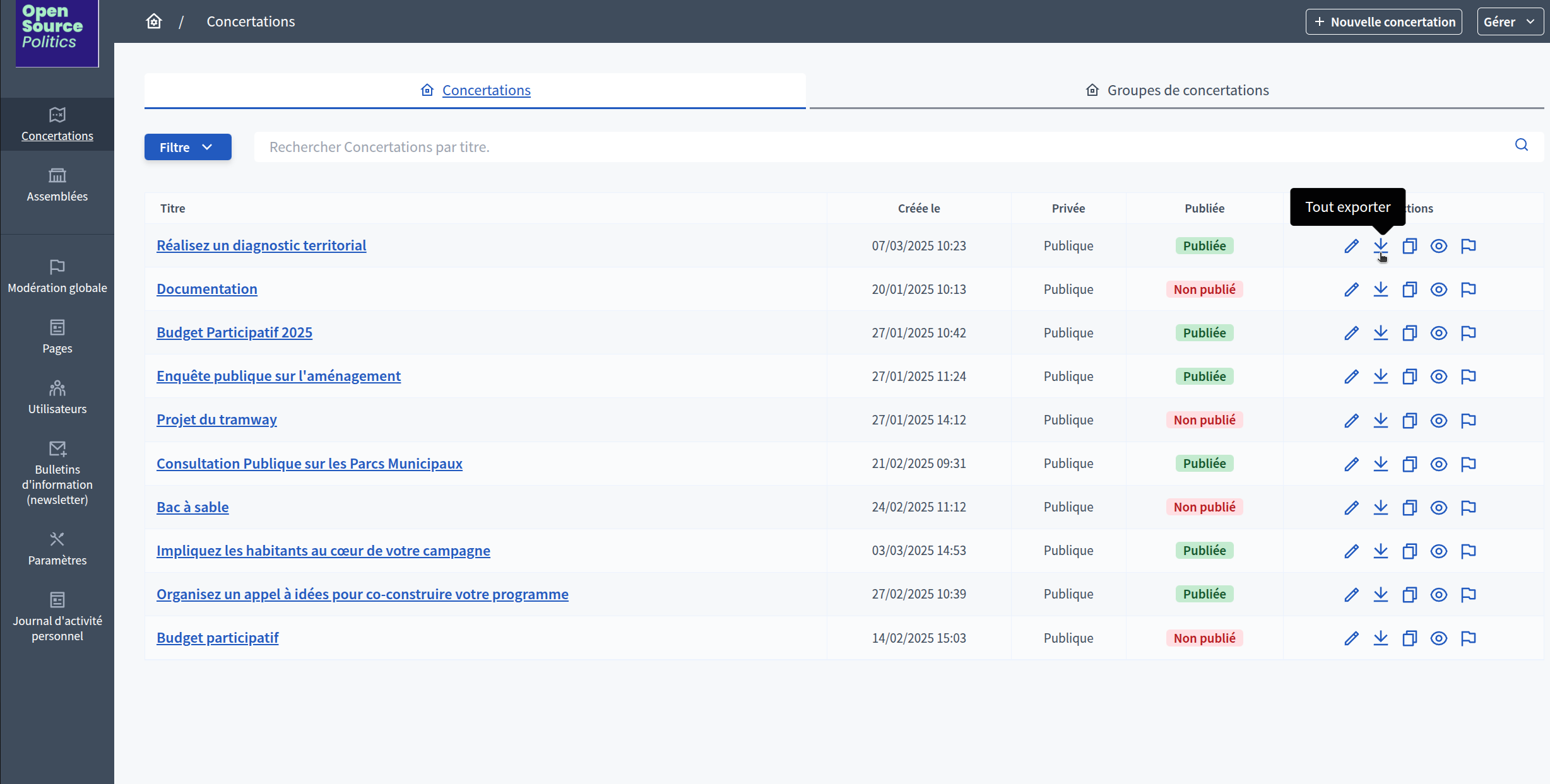1550x784 pixels.
Task: Export all for Budget Participatif 2025
Action: [1381, 333]
